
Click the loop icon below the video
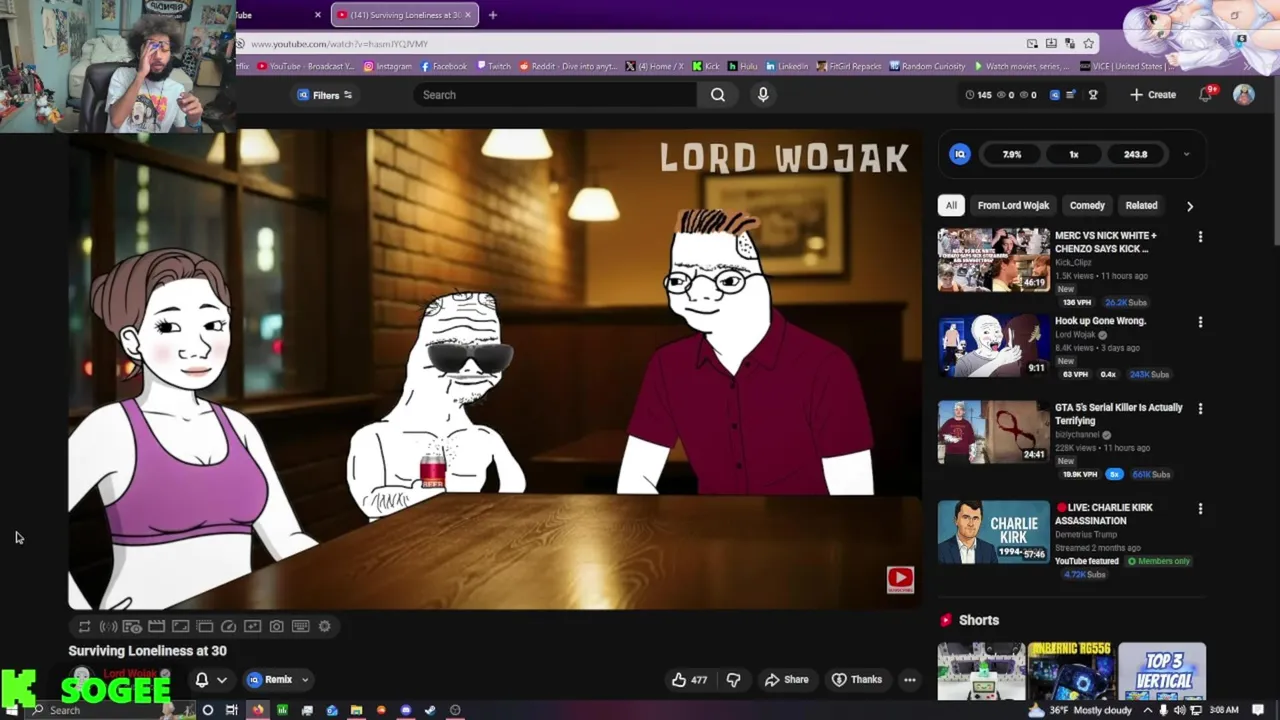[85, 626]
